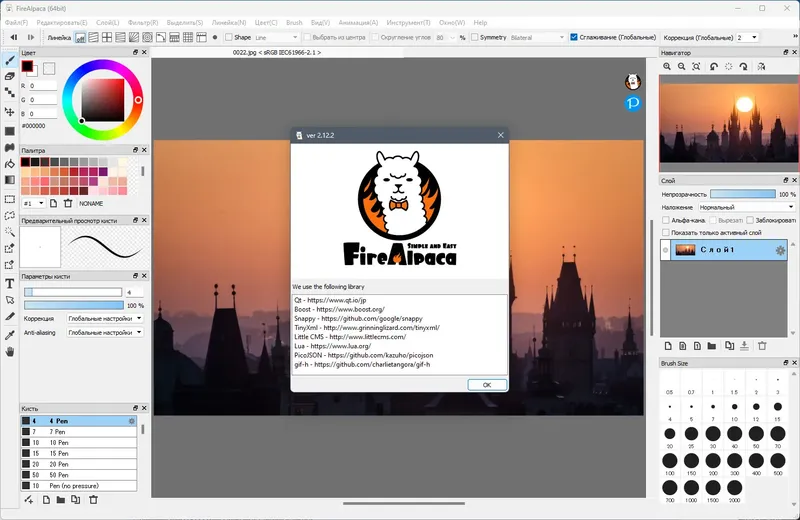
Task: Open the Редактировать(E) menu
Action: click(62, 22)
